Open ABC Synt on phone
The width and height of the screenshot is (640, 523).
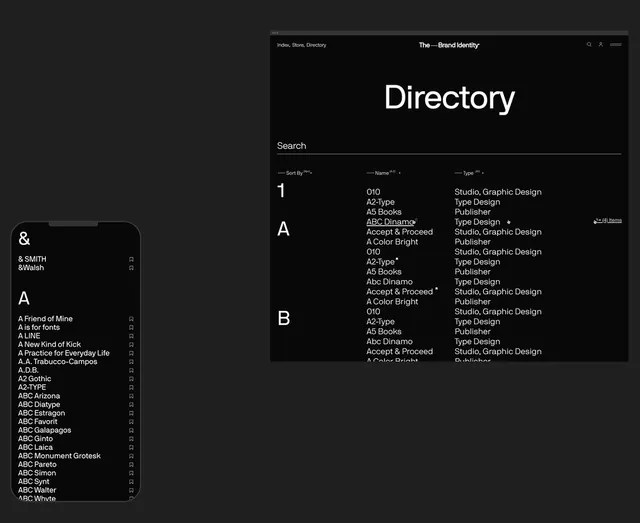(33, 482)
